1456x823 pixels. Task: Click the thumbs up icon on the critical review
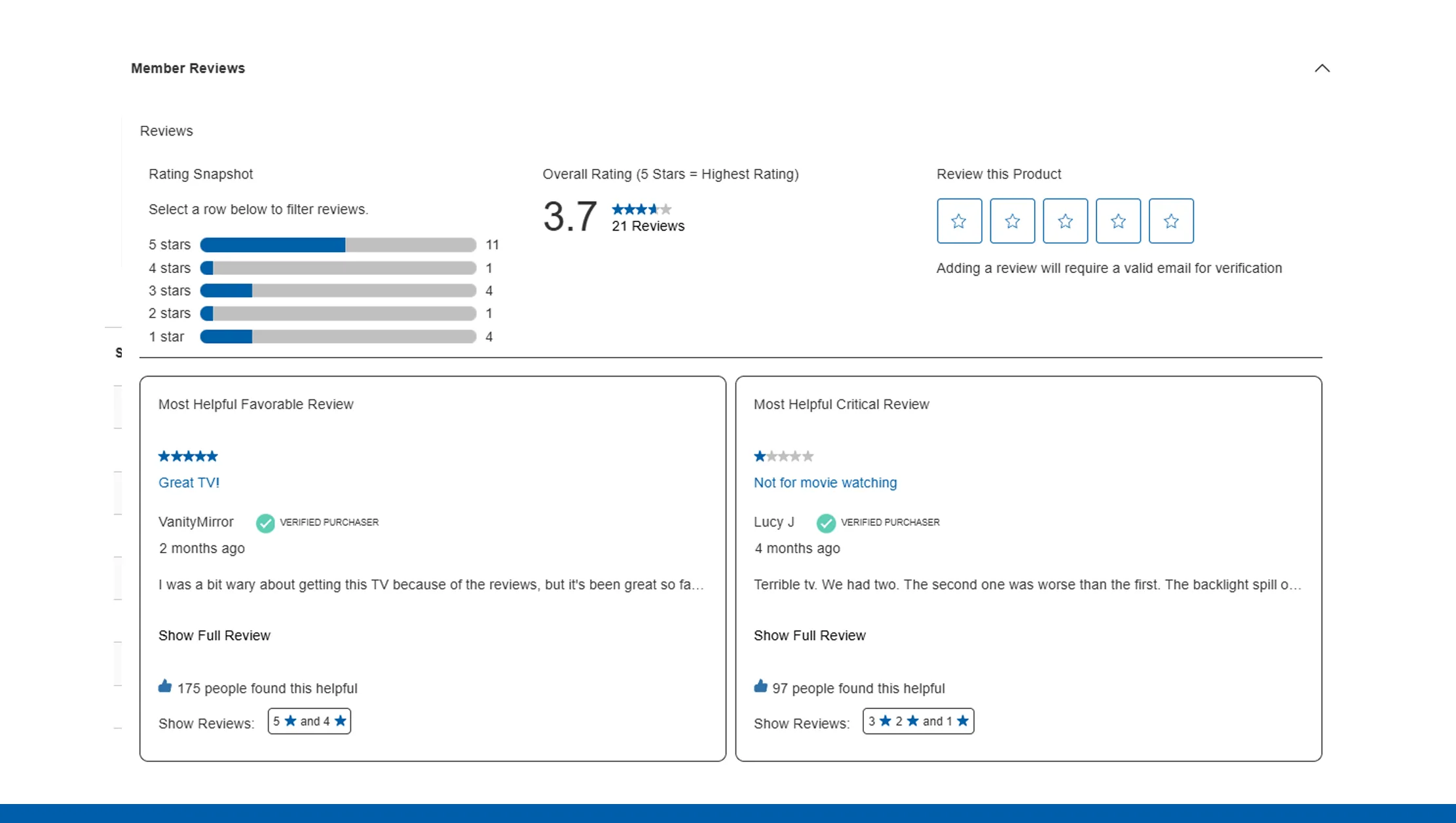coord(760,686)
